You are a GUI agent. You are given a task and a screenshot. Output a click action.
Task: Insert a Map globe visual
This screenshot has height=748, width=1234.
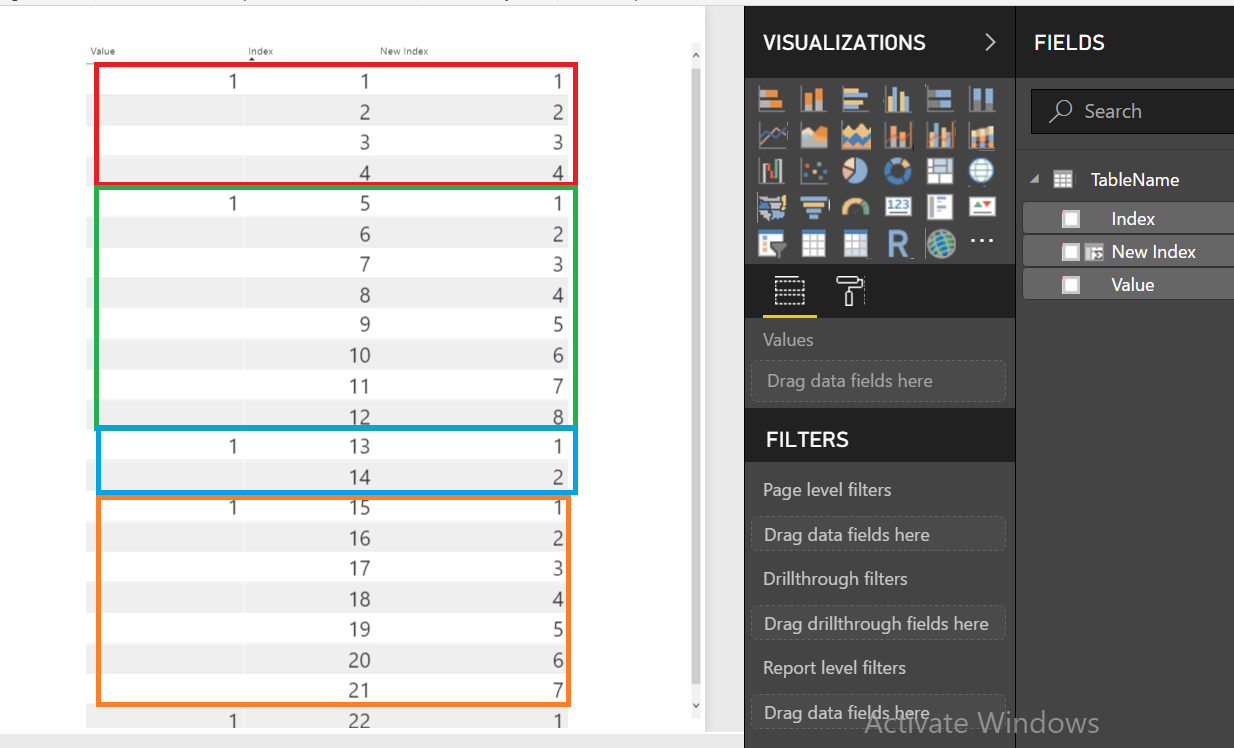[x=982, y=171]
